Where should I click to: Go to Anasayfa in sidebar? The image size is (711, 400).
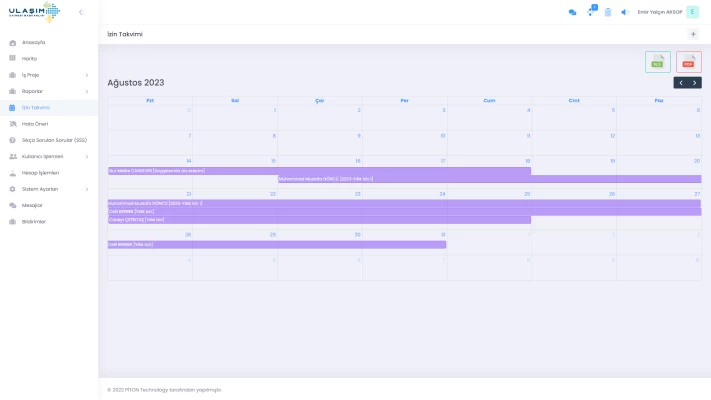(34, 43)
